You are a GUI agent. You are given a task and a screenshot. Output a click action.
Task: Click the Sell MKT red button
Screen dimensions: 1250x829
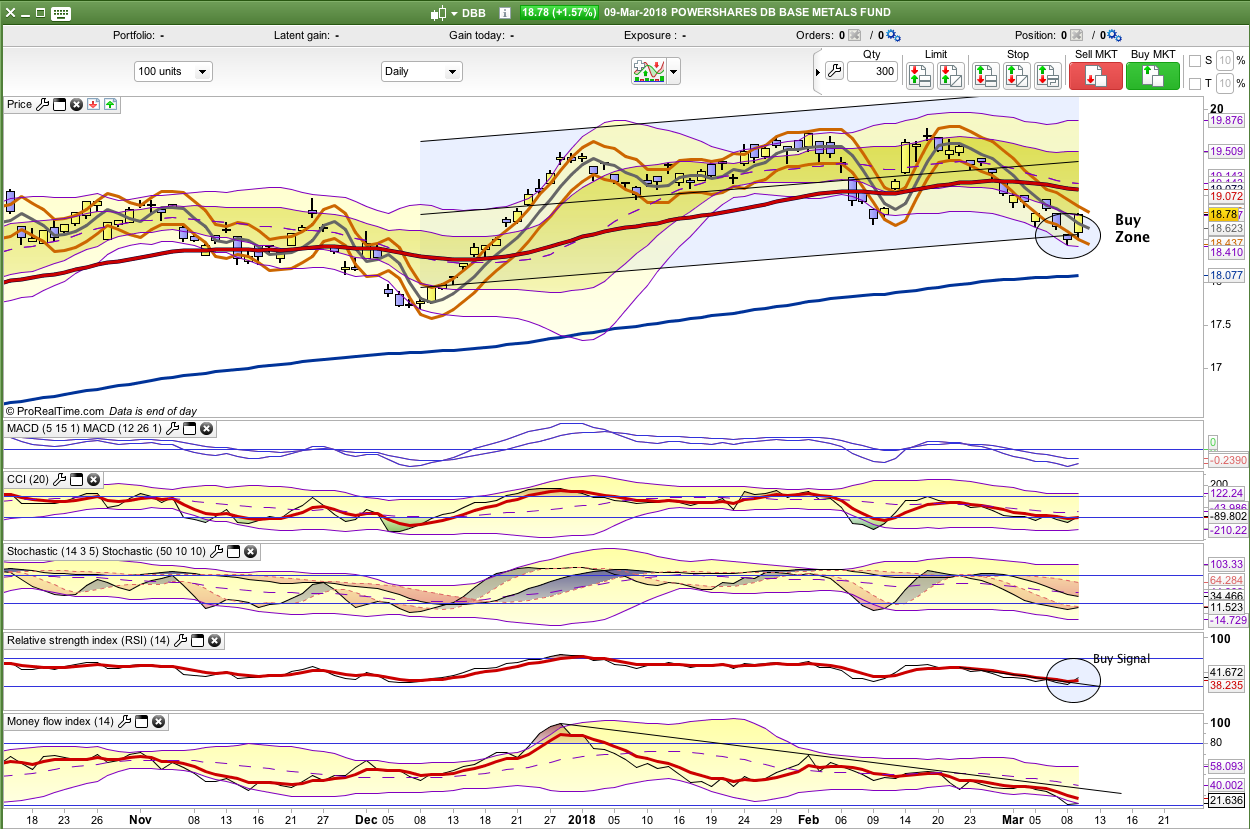pyautogui.click(x=1096, y=76)
